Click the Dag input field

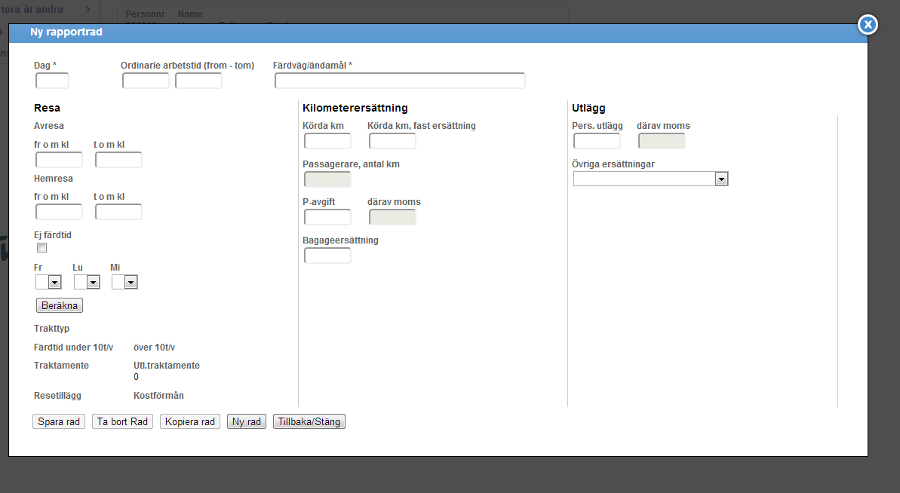coord(52,81)
